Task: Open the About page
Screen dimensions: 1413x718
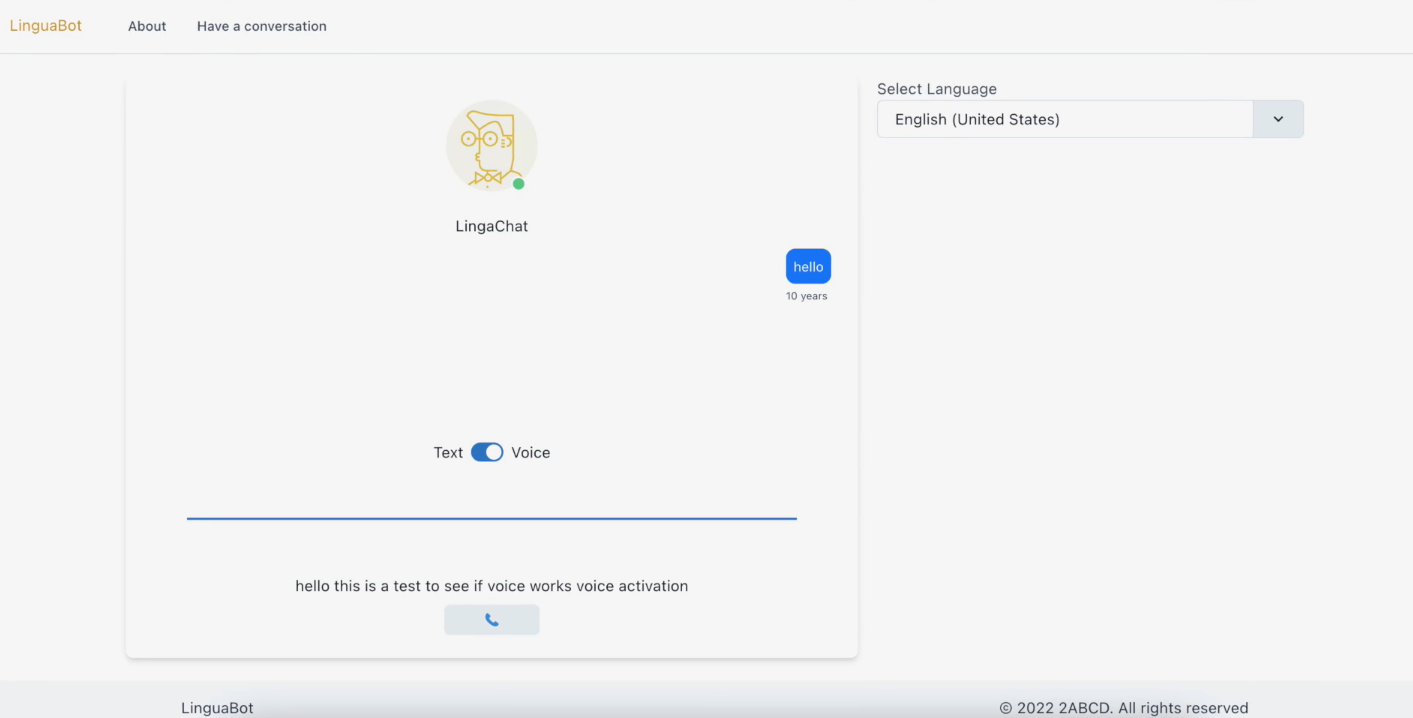Action: point(146,25)
